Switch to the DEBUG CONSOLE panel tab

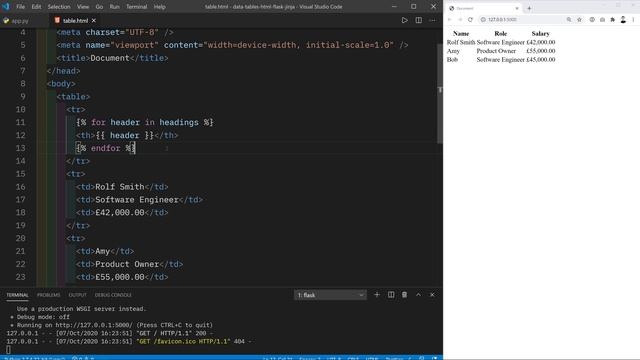(113, 295)
